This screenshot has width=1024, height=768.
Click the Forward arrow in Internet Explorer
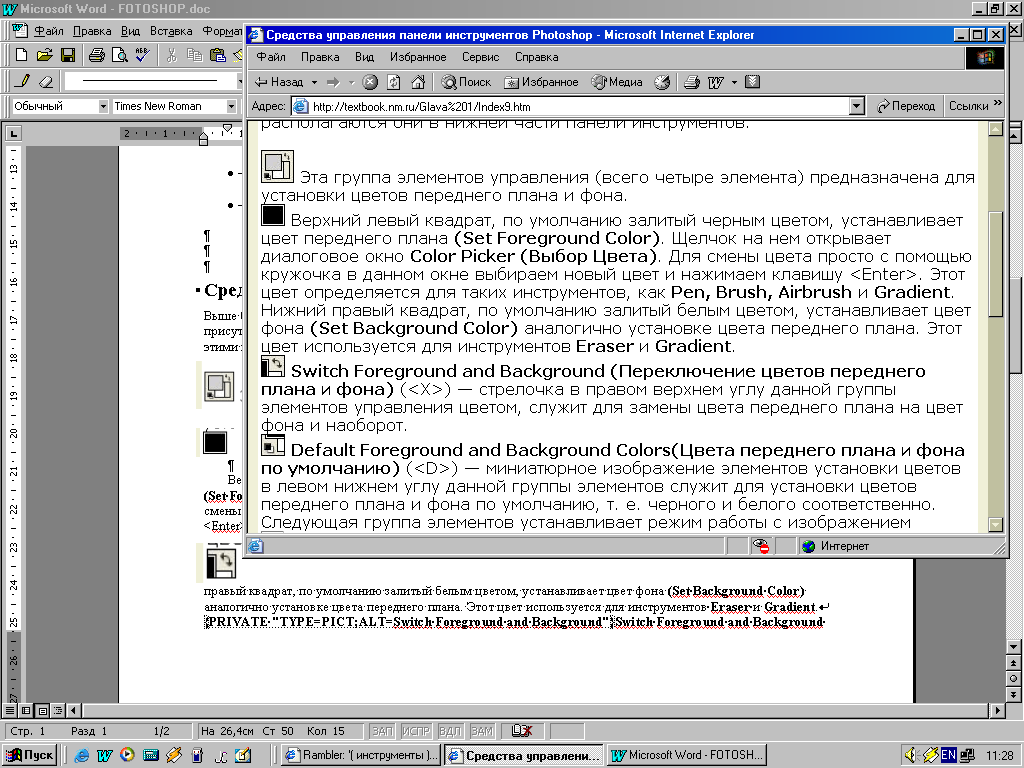334,82
